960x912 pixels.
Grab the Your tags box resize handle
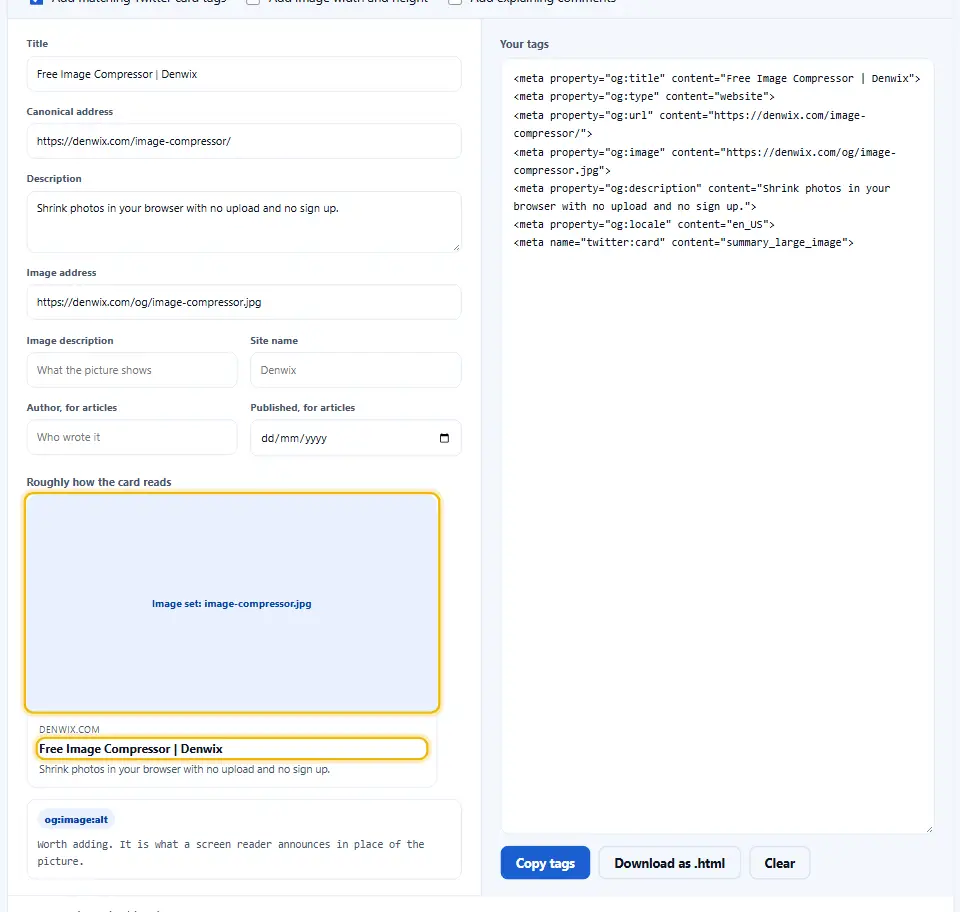[x=929, y=829]
